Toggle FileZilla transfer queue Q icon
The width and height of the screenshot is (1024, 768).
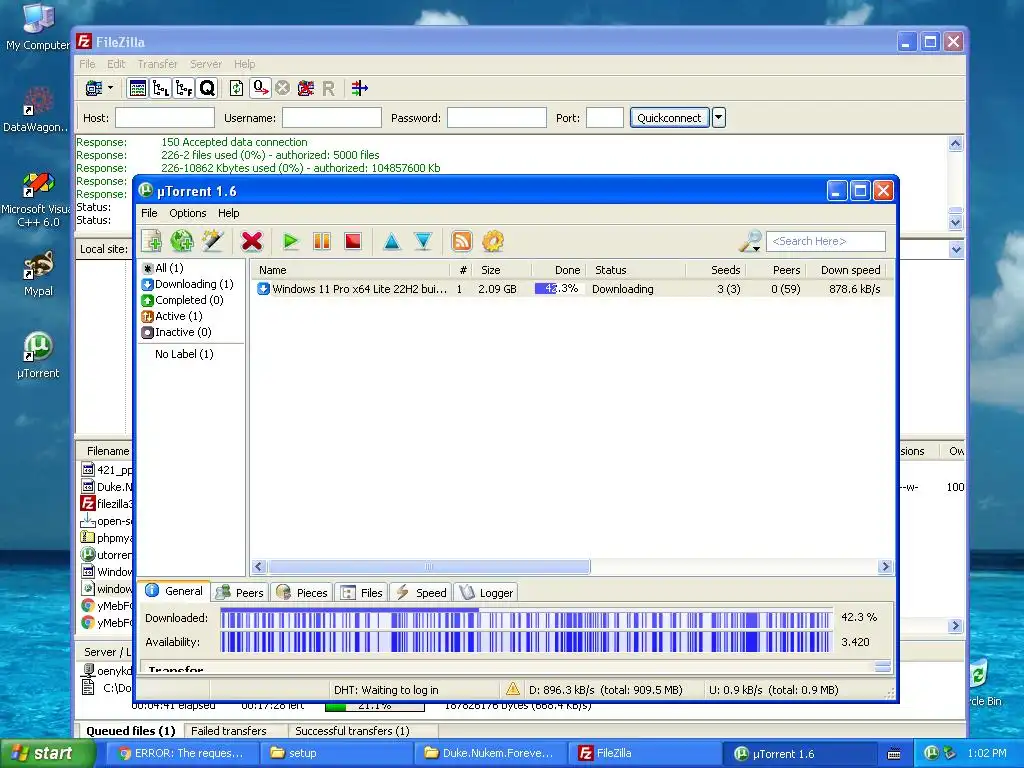coord(207,88)
